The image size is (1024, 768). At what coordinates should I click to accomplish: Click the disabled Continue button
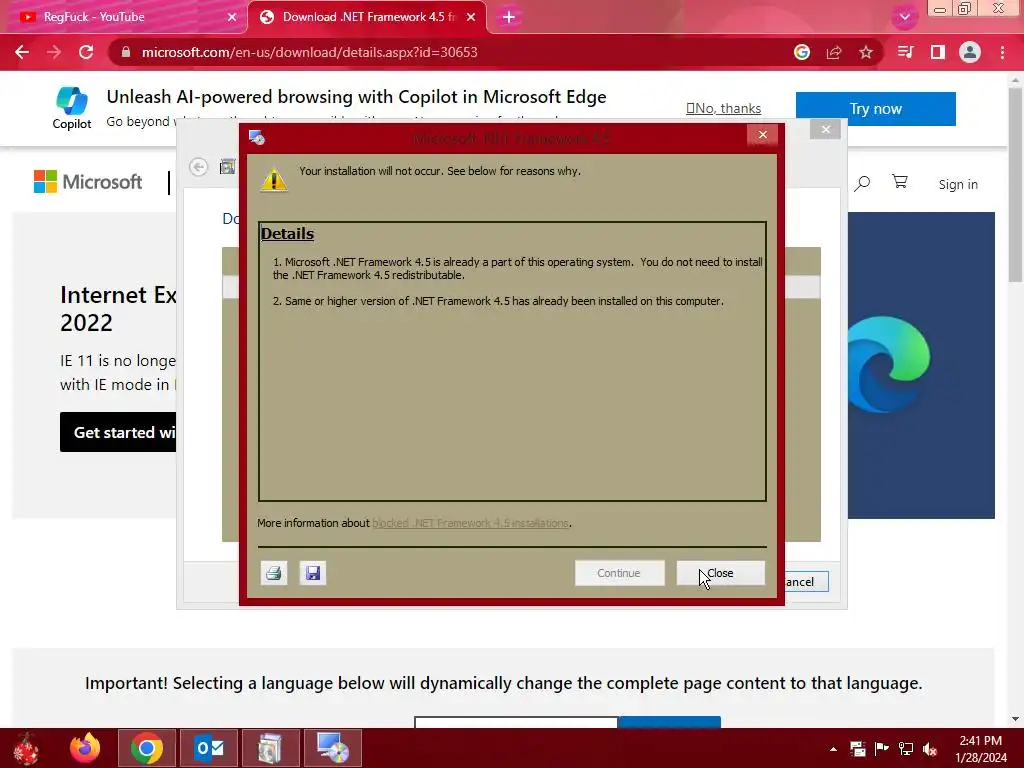[619, 573]
